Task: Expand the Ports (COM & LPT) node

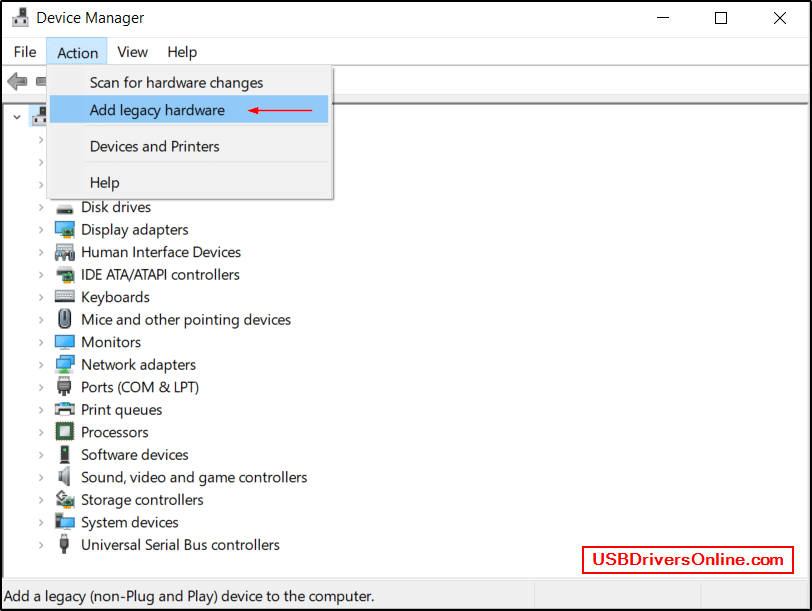Action: (x=41, y=387)
